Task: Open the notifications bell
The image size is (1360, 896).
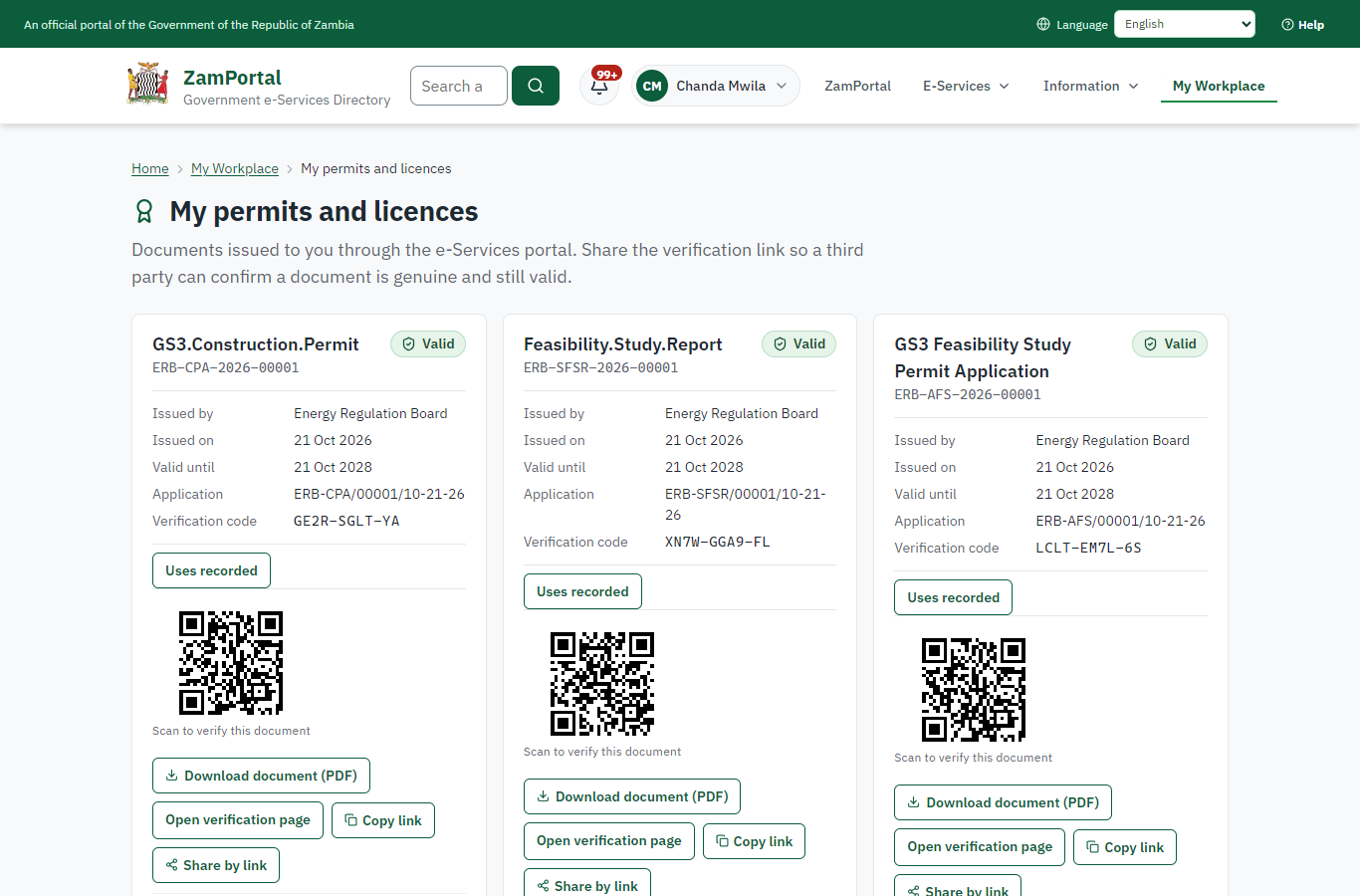Action: point(599,86)
